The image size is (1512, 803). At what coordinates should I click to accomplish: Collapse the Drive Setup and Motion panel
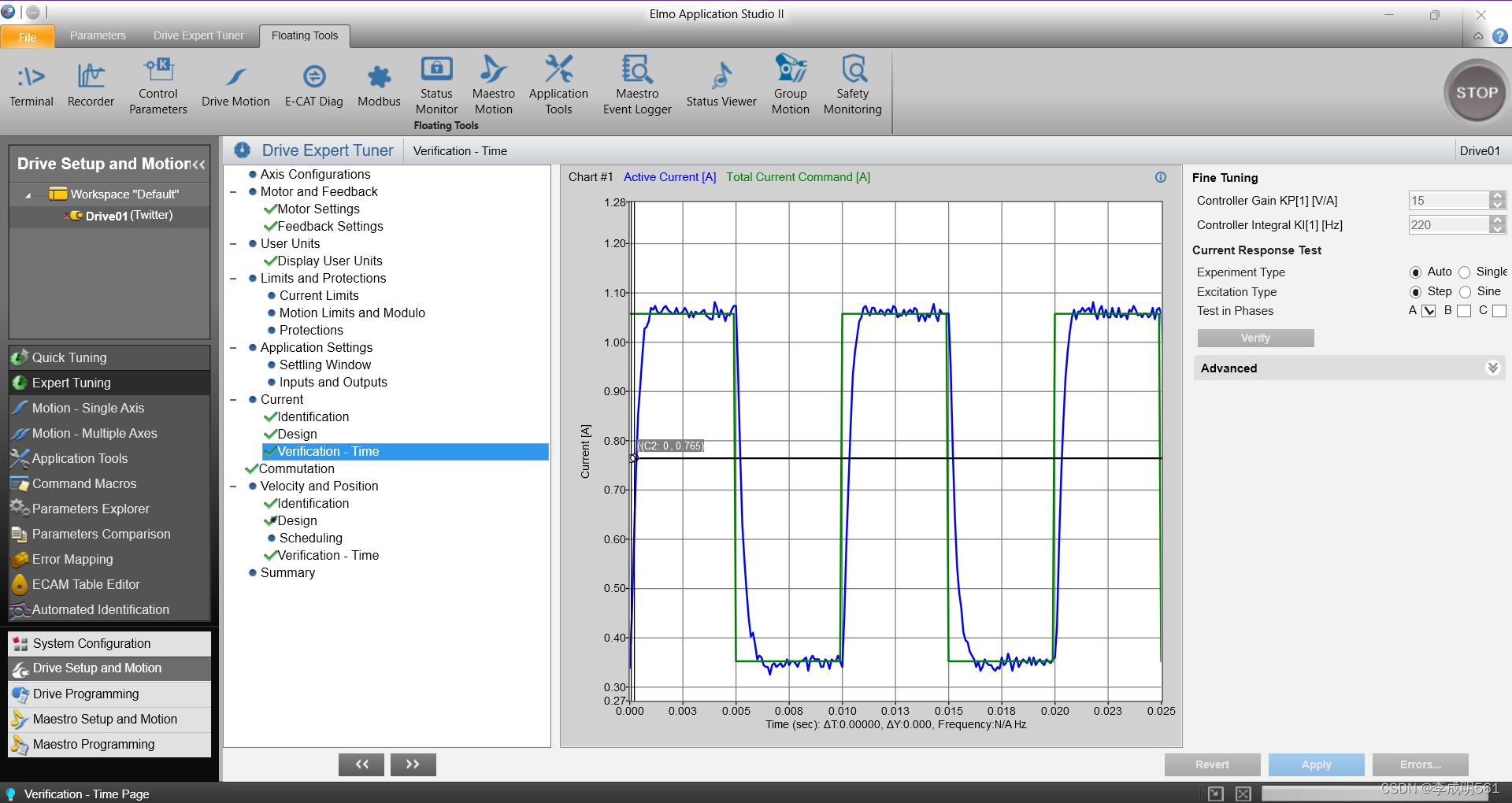(x=198, y=165)
